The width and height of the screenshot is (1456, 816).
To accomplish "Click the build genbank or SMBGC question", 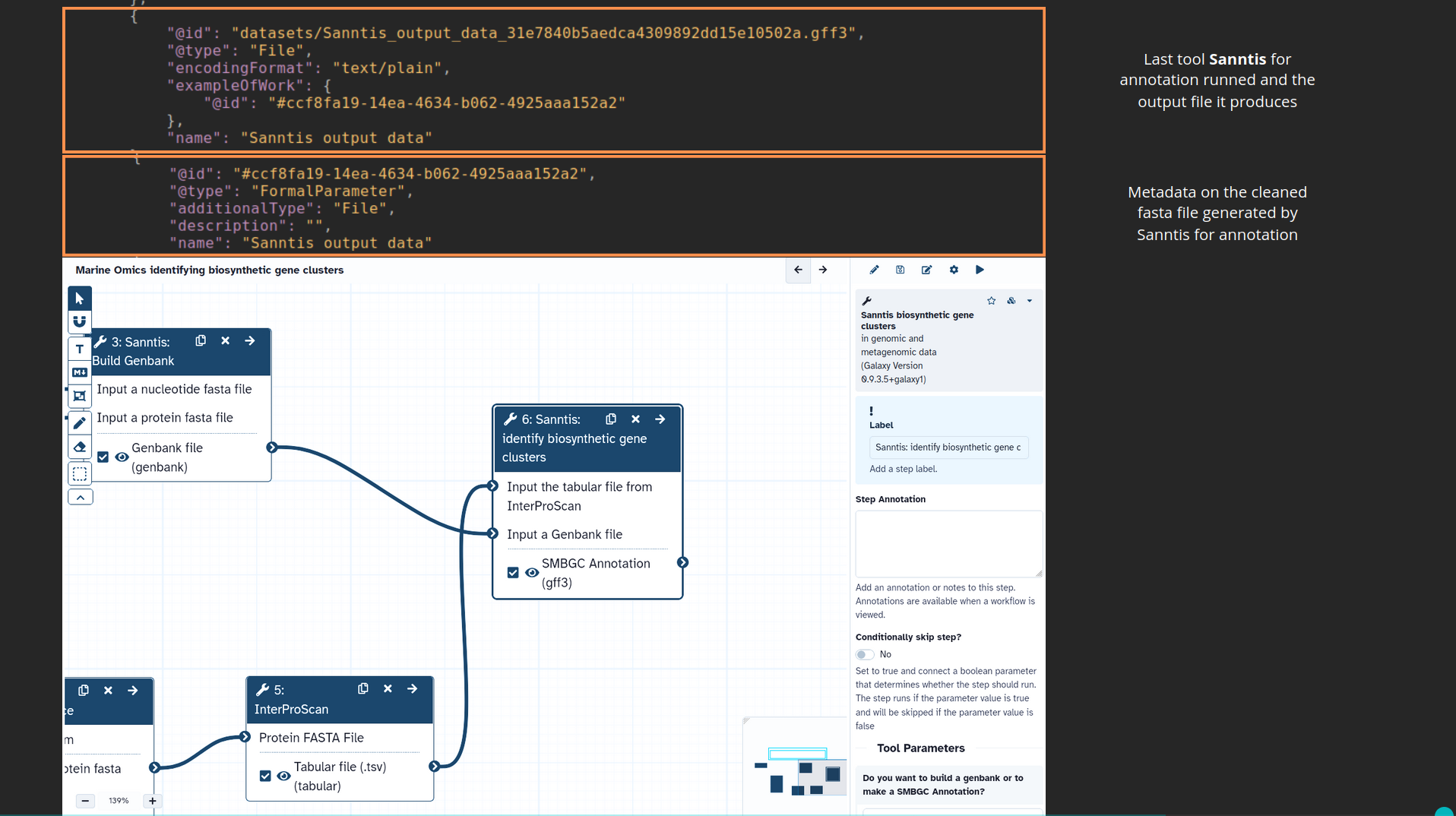I will pyautogui.click(x=943, y=785).
